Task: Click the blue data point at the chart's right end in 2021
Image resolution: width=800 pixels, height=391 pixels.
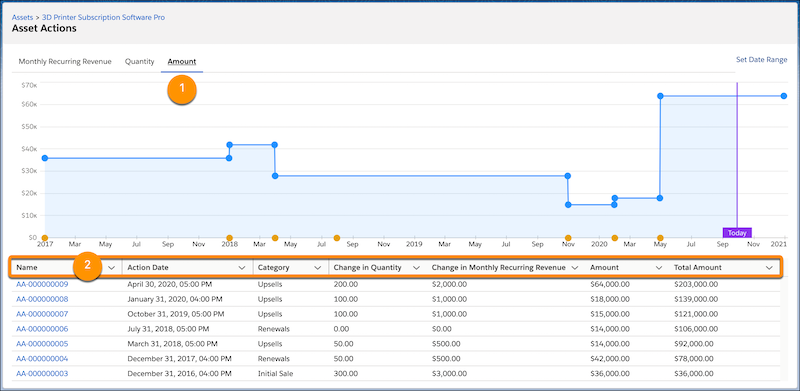Action: 784,96
